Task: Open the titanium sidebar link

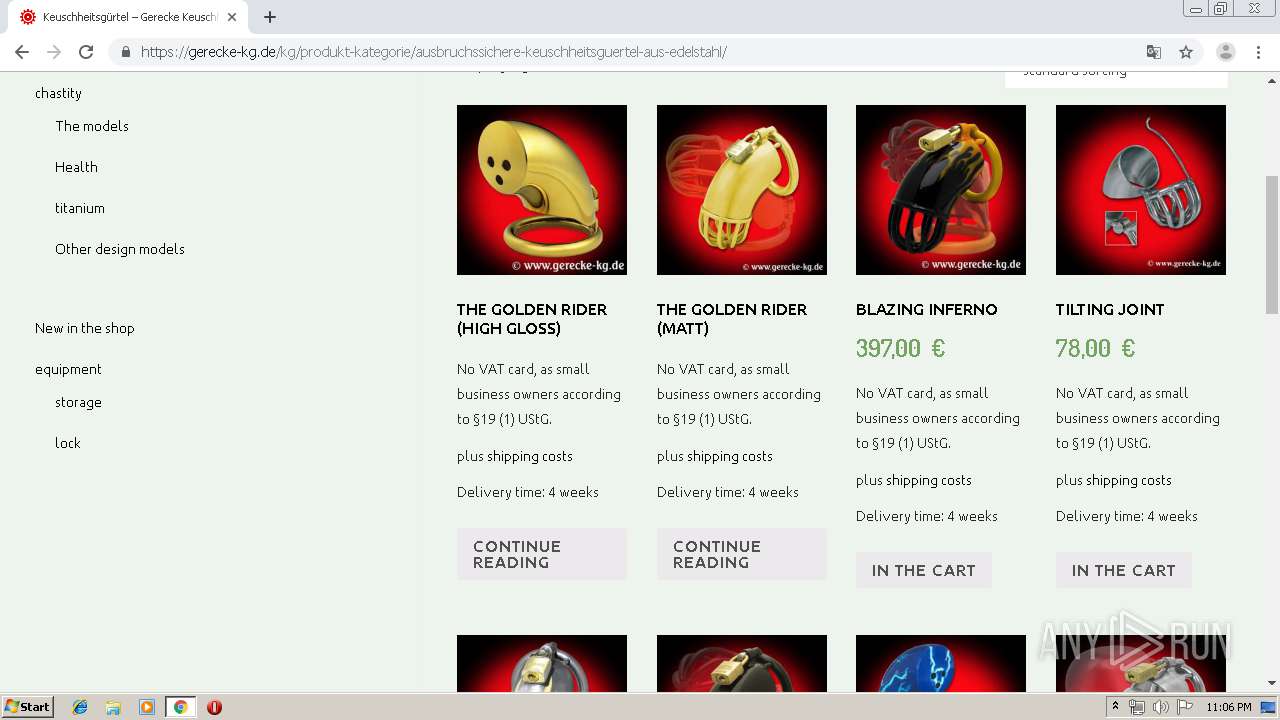Action: (x=80, y=208)
